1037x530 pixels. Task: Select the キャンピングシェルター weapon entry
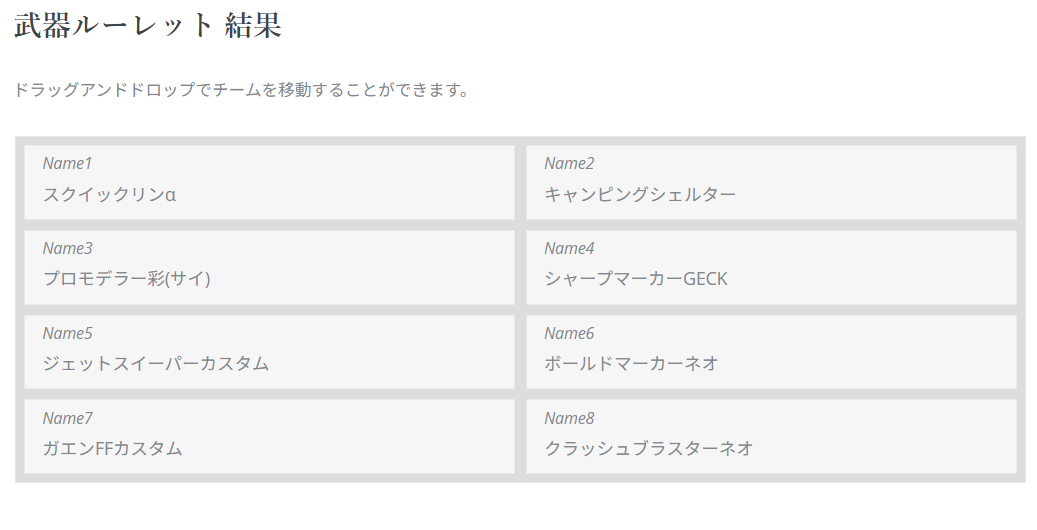(x=640, y=194)
